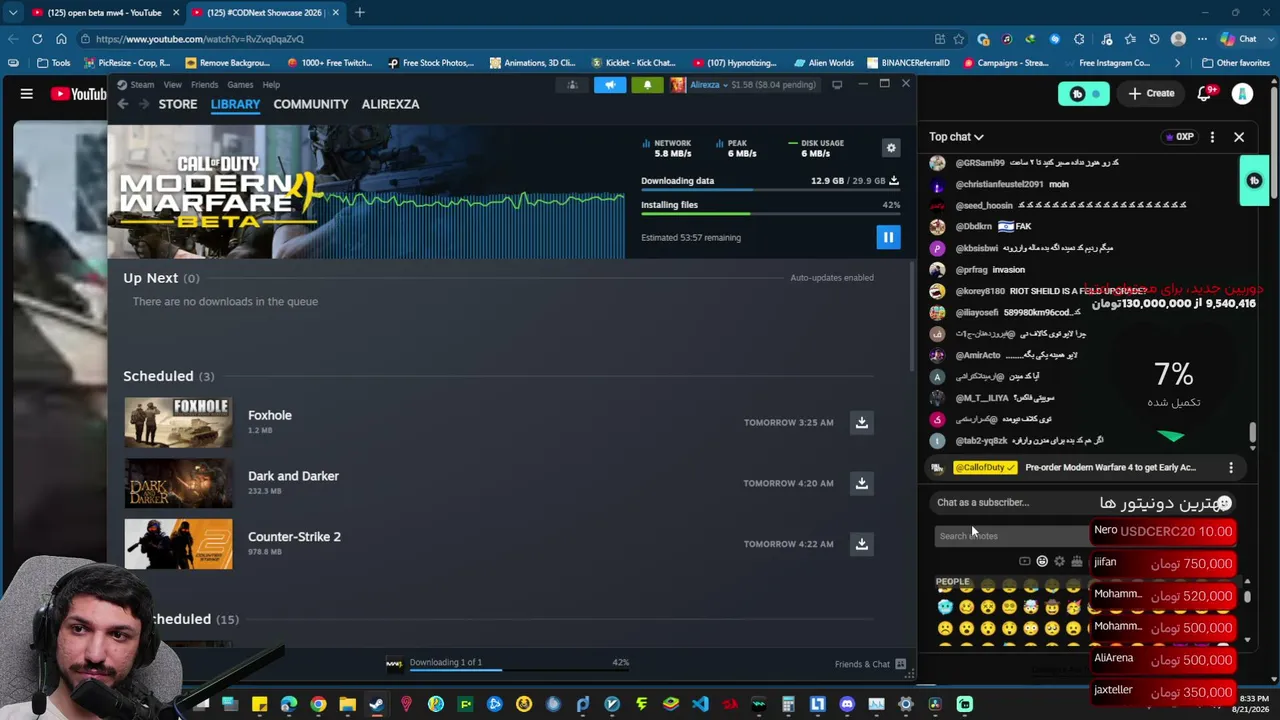
Task: Go back in Steam navigation
Action: click(123, 104)
